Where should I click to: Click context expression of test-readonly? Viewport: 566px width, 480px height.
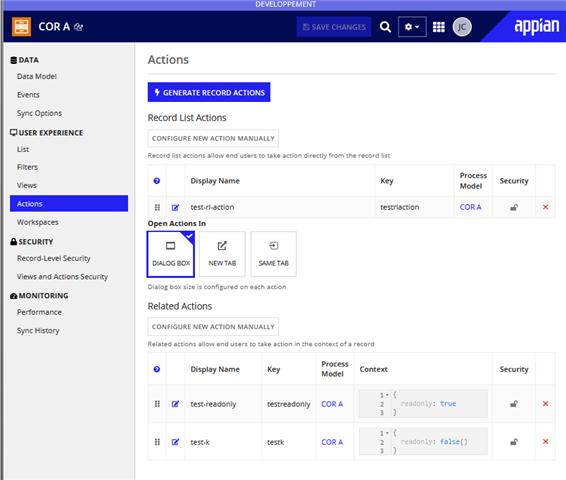point(423,403)
